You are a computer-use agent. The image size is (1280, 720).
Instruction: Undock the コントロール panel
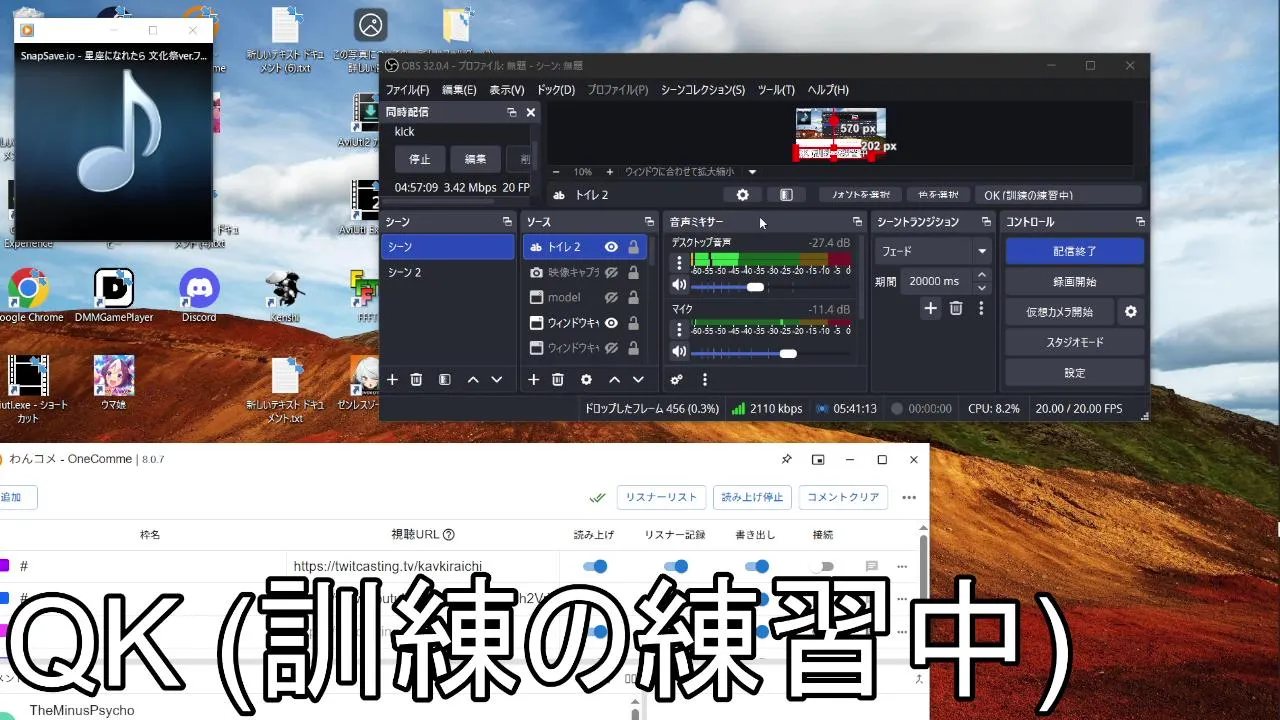(1140, 222)
